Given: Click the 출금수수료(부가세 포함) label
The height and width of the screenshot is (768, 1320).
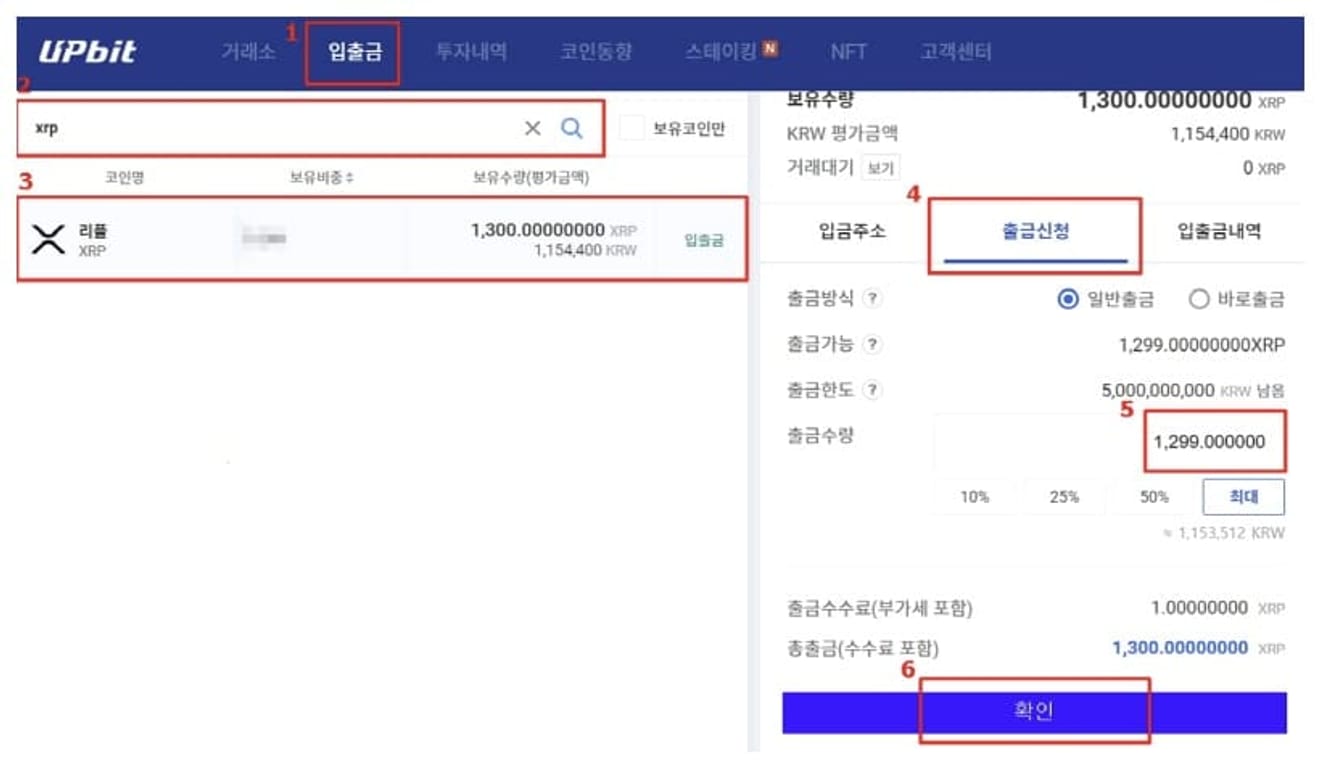Looking at the screenshot, I should (x=879, y=608).
